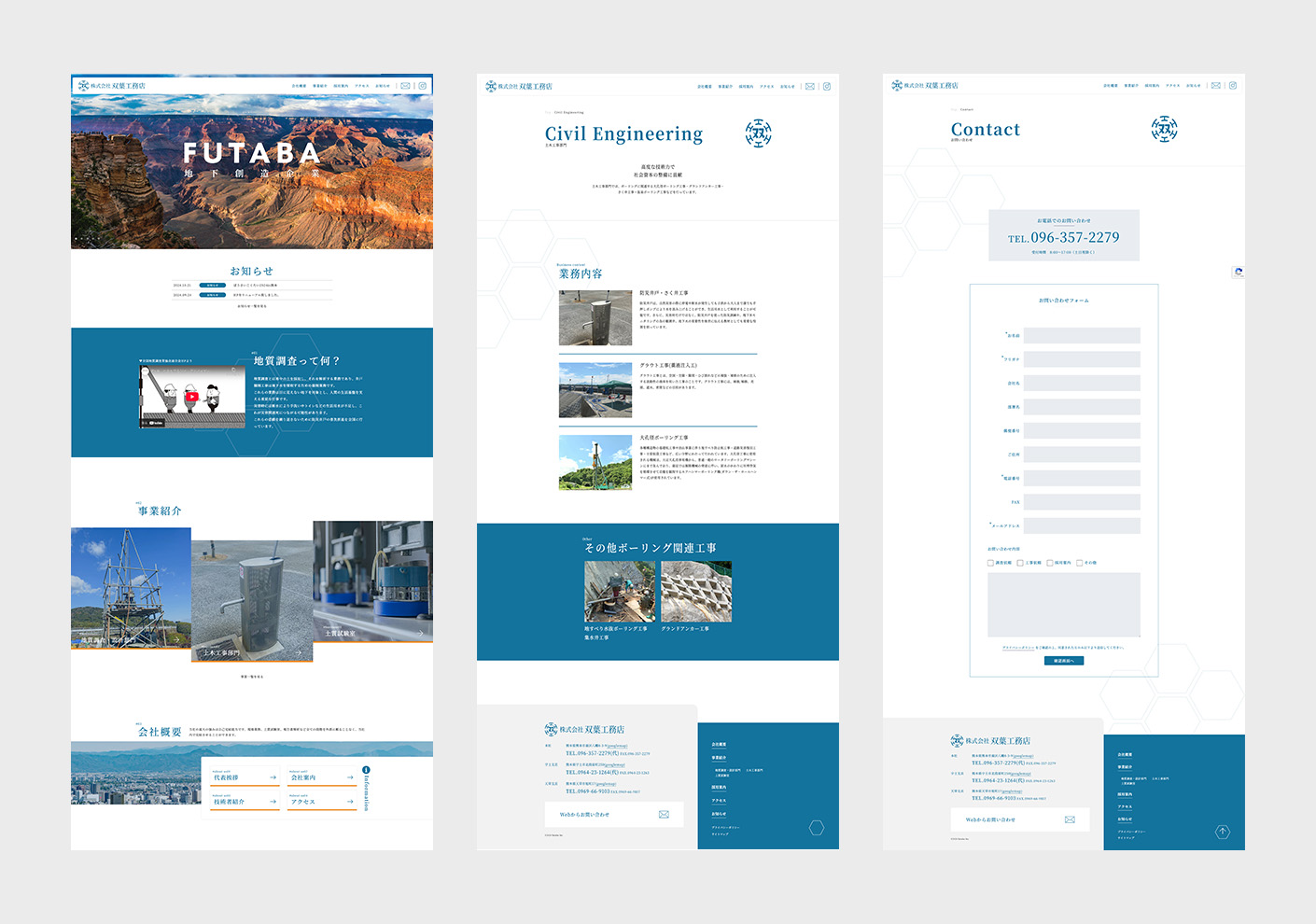
Task: Click the scroll-to-top arrow in the Contact footer
Action: pyautogui.click(x=1222, y=832)
